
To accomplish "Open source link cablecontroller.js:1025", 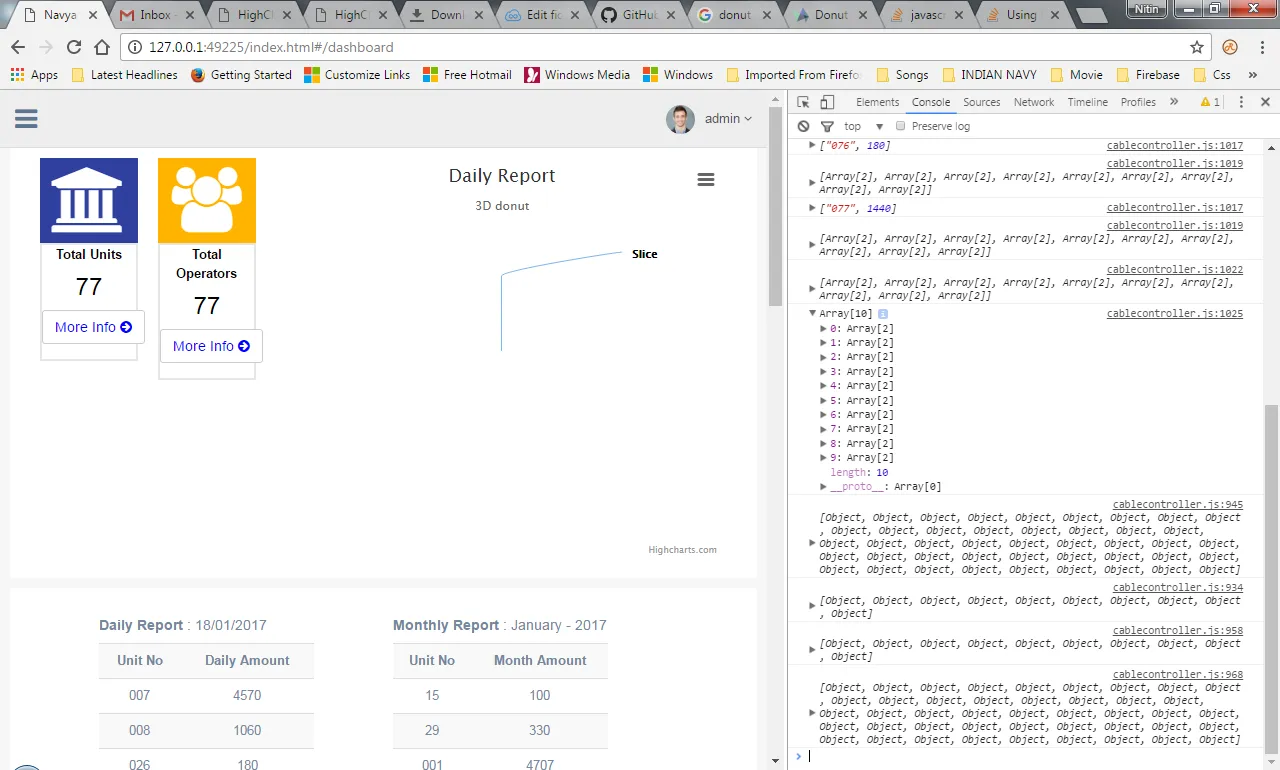I will point(1175,314).
